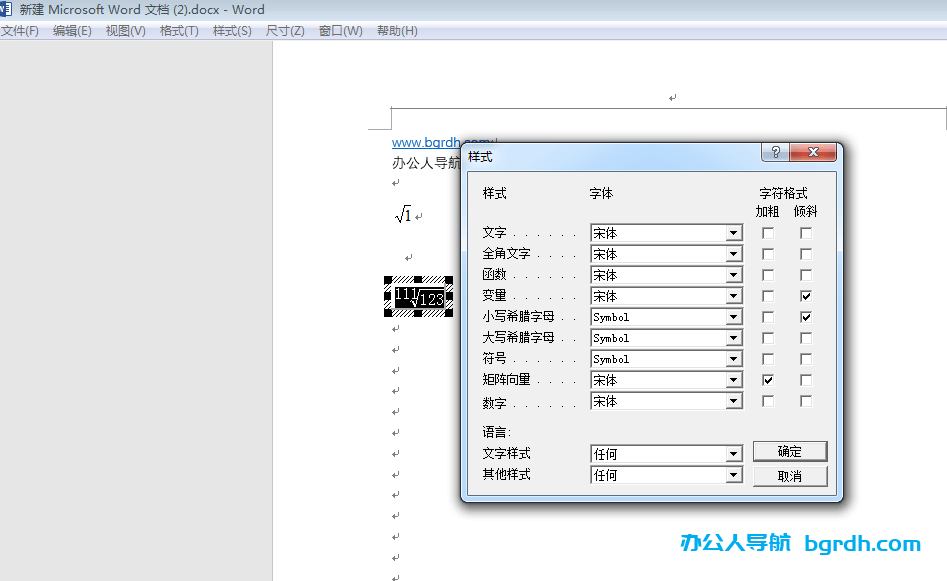Expand the 矩阵向量 font dropdown

(x=733, y=379)
